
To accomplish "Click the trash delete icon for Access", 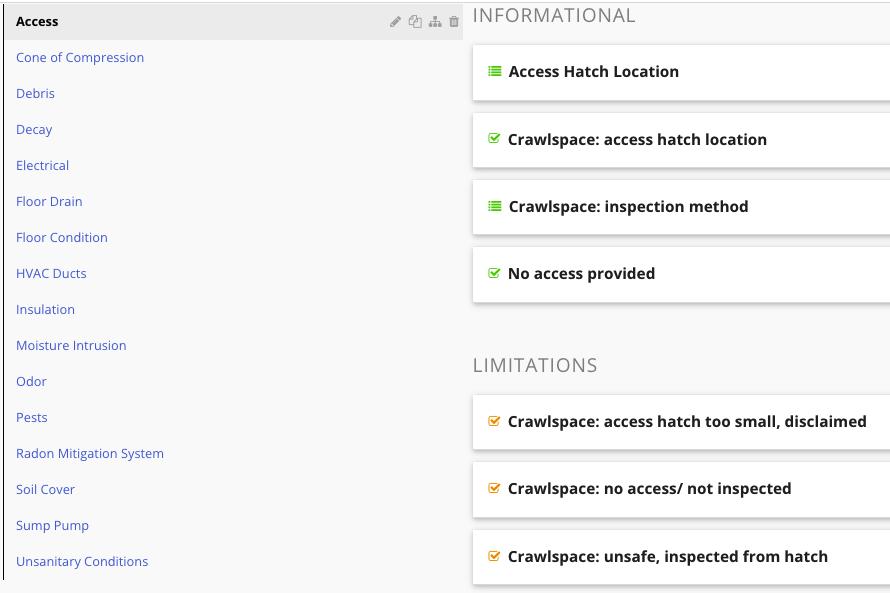I will click(x=454, y=22).
